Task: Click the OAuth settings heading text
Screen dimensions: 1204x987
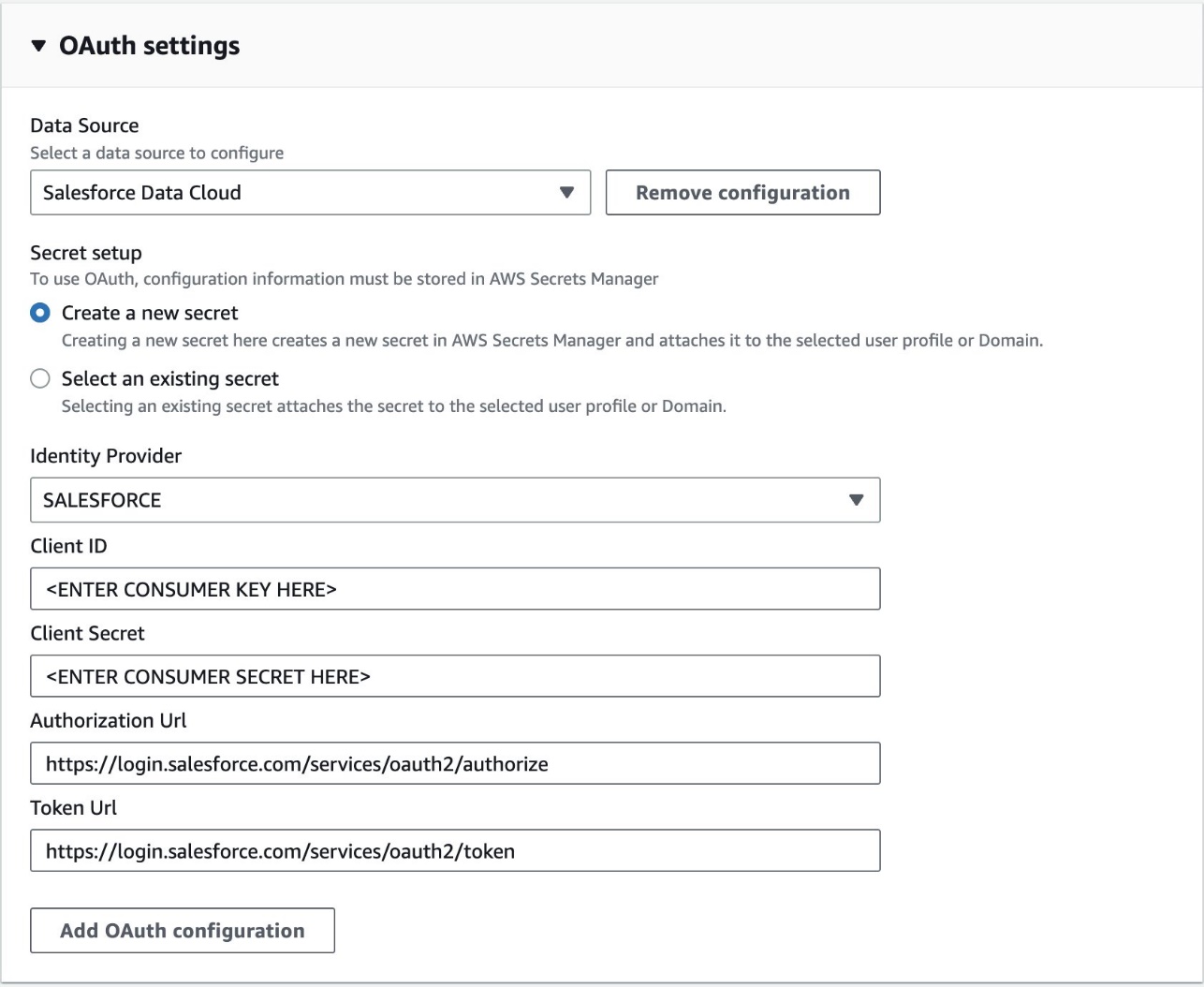Action: pyautogui.click(x=150, y=46)
